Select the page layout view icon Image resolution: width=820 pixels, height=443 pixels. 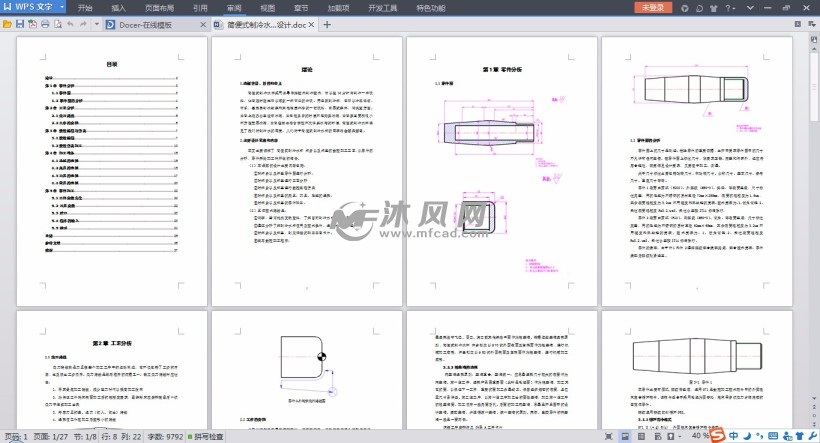pyautogui.click(x=624, y=436)
